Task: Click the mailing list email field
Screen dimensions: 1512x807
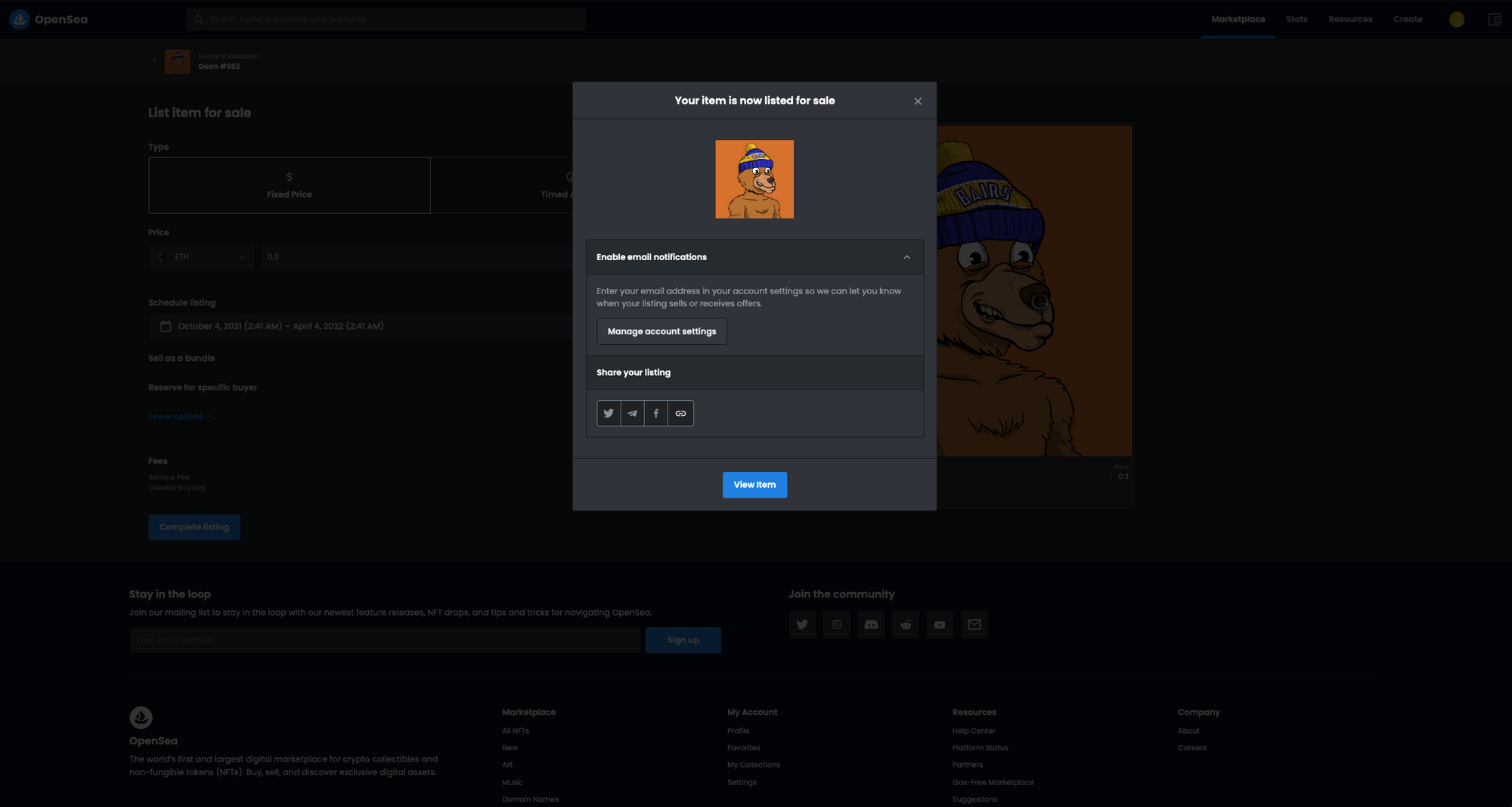Action: coord(385,640)
